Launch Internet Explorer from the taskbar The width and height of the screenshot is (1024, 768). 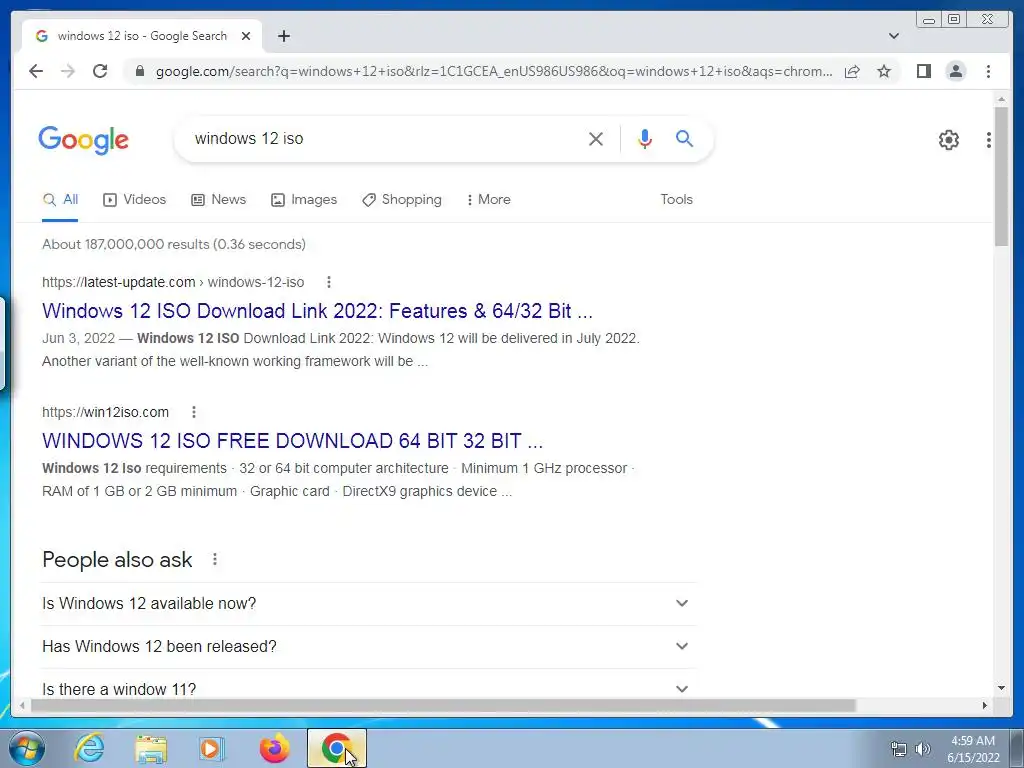(89, 748)
